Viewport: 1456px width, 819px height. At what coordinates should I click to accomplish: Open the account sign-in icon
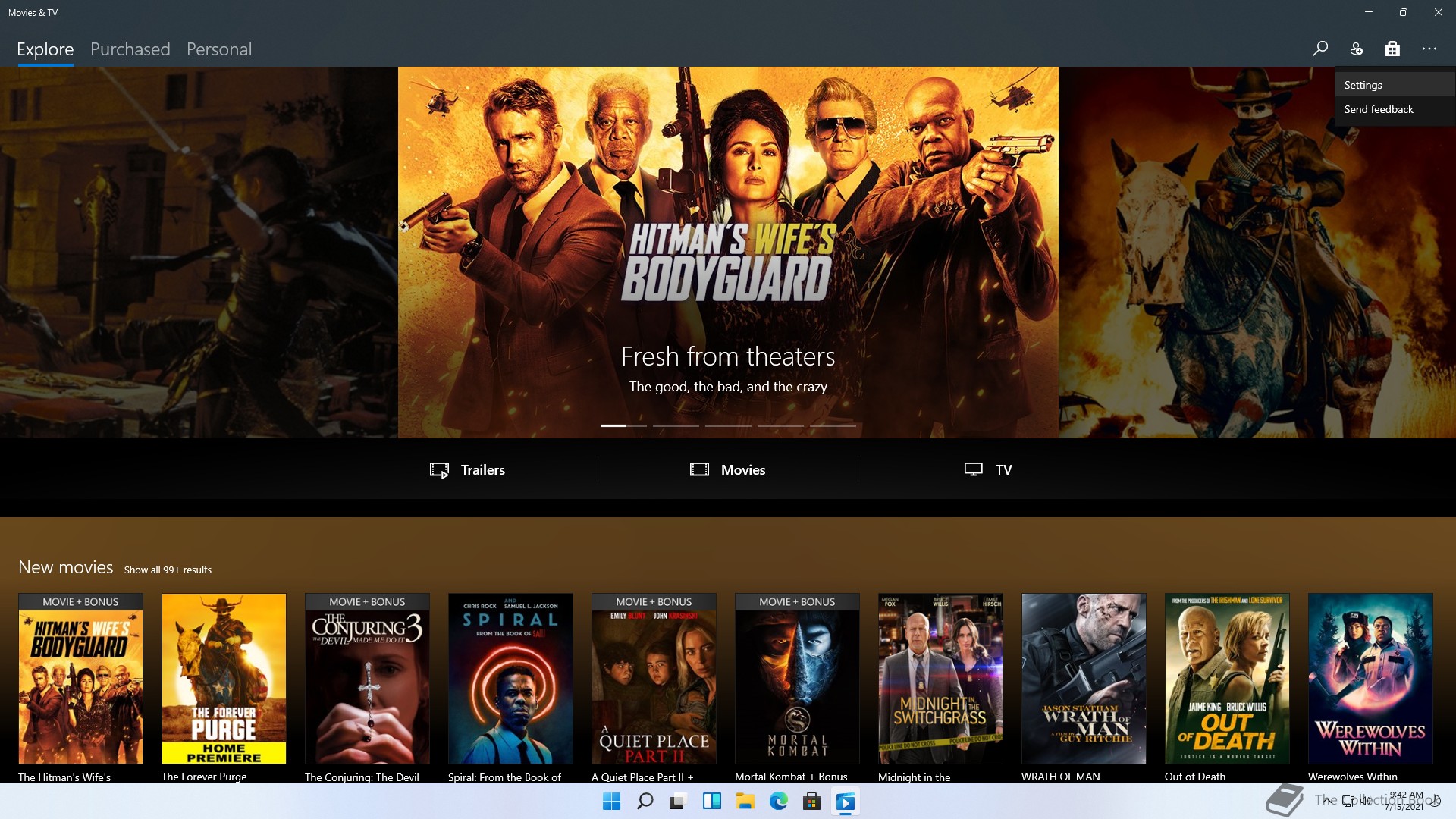click(x=1357, y=49)
